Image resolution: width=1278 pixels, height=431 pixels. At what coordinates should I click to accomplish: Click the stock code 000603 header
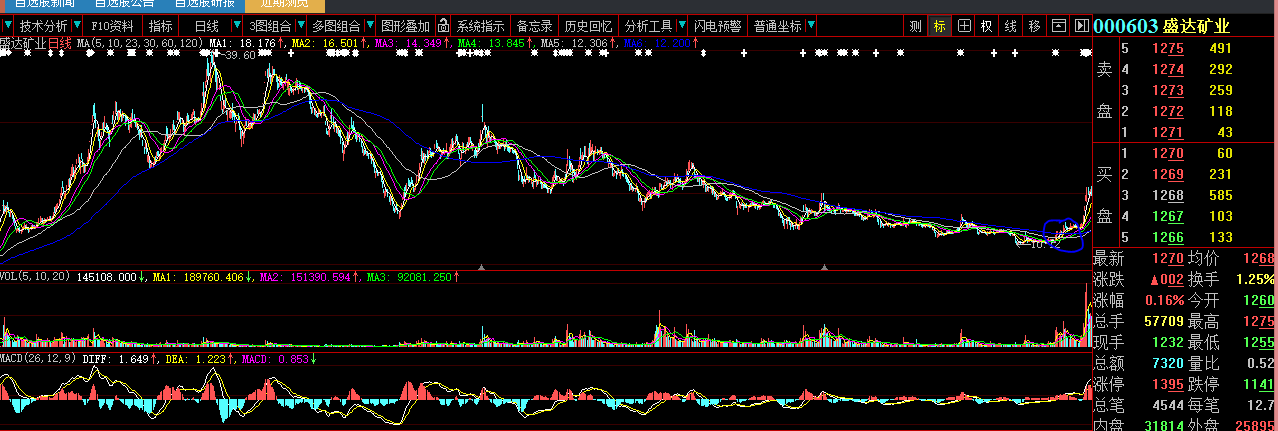[x=1125, y=26]
